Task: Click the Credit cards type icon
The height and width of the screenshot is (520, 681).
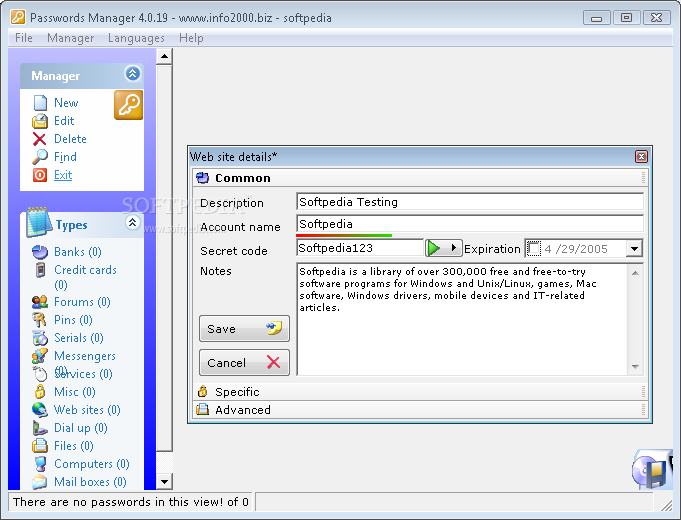Action: (x=40, y=270)
